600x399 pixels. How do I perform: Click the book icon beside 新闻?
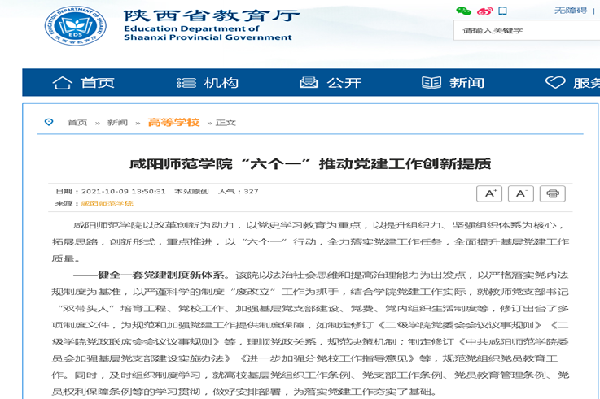432,82
